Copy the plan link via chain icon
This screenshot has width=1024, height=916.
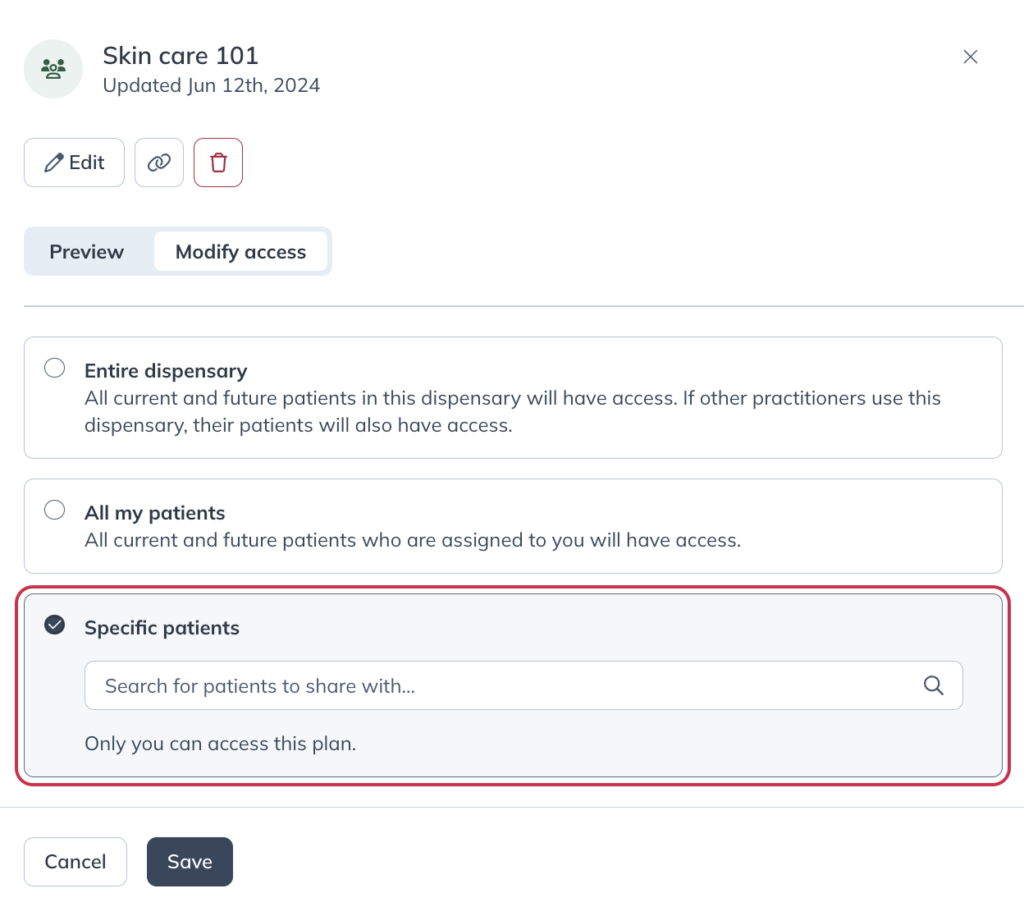[x=159, y=163]
